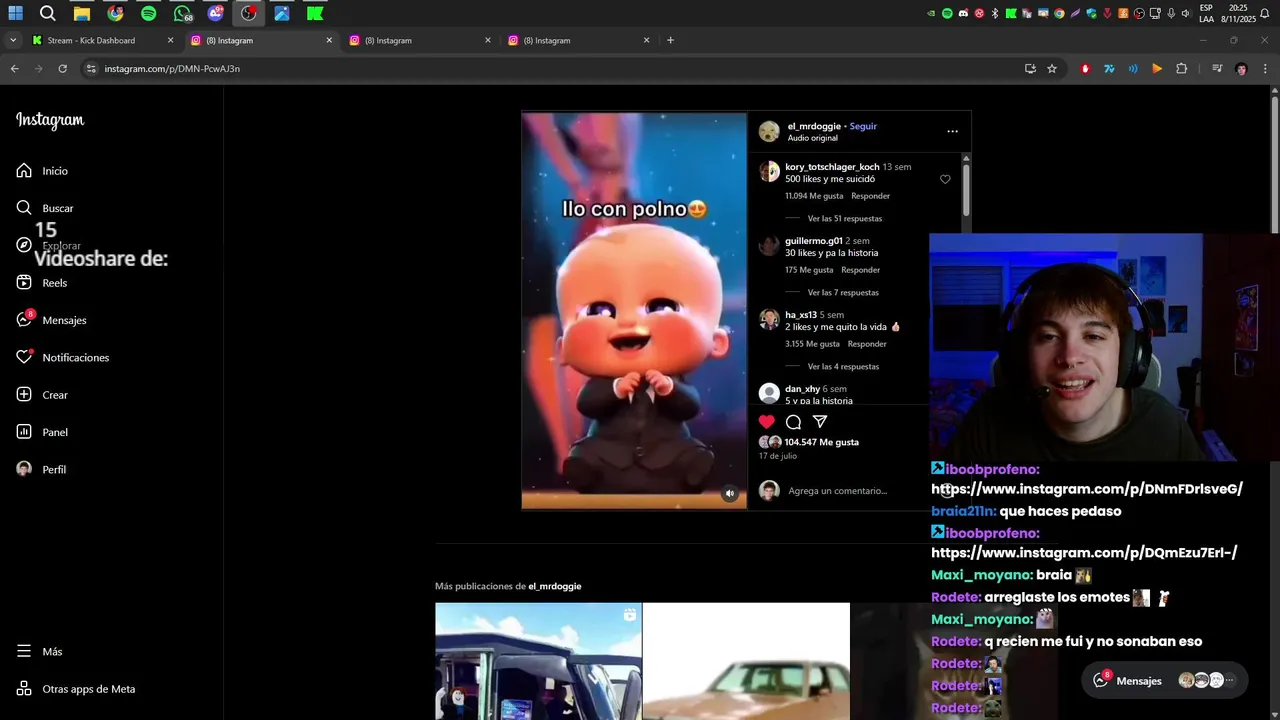Go to Perfil in sidebar

41,469
